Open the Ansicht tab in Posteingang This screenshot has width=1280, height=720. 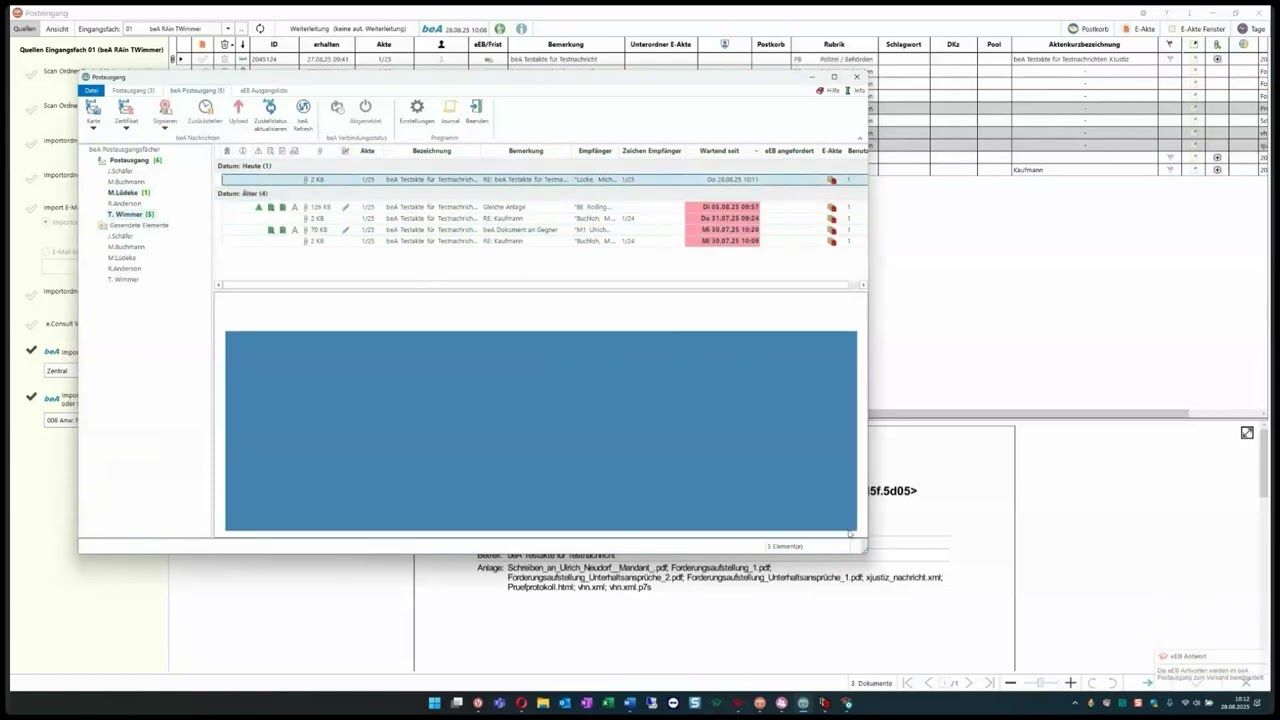tap(57, 29)
